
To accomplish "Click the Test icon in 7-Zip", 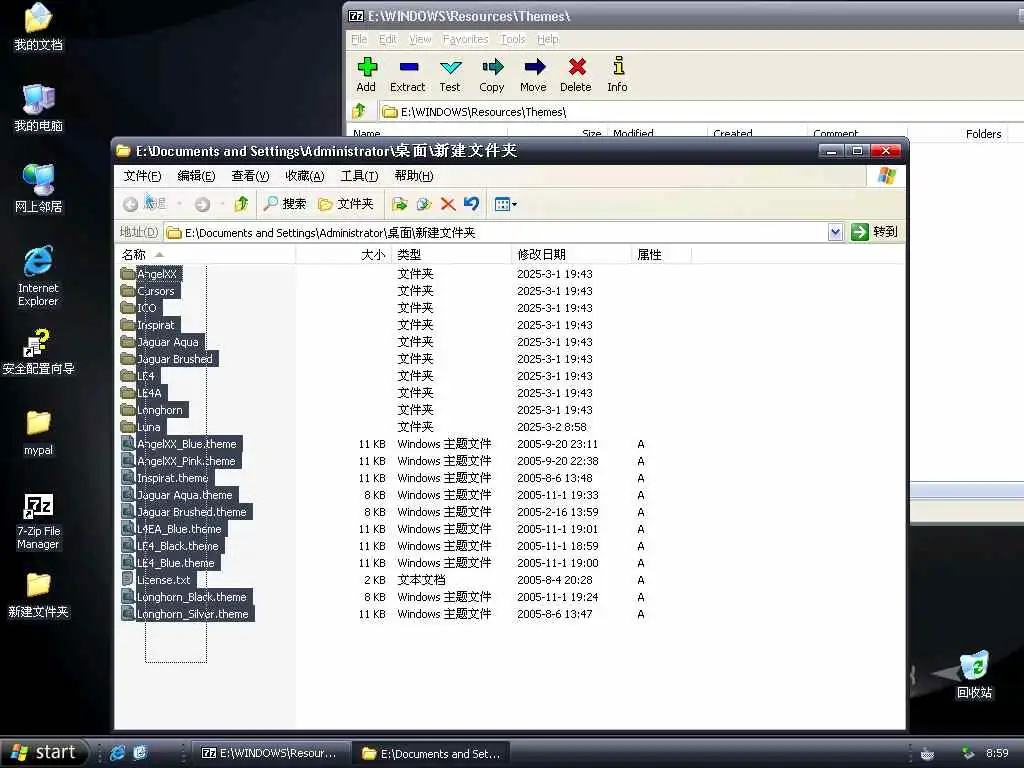I will tap(450, 67).
